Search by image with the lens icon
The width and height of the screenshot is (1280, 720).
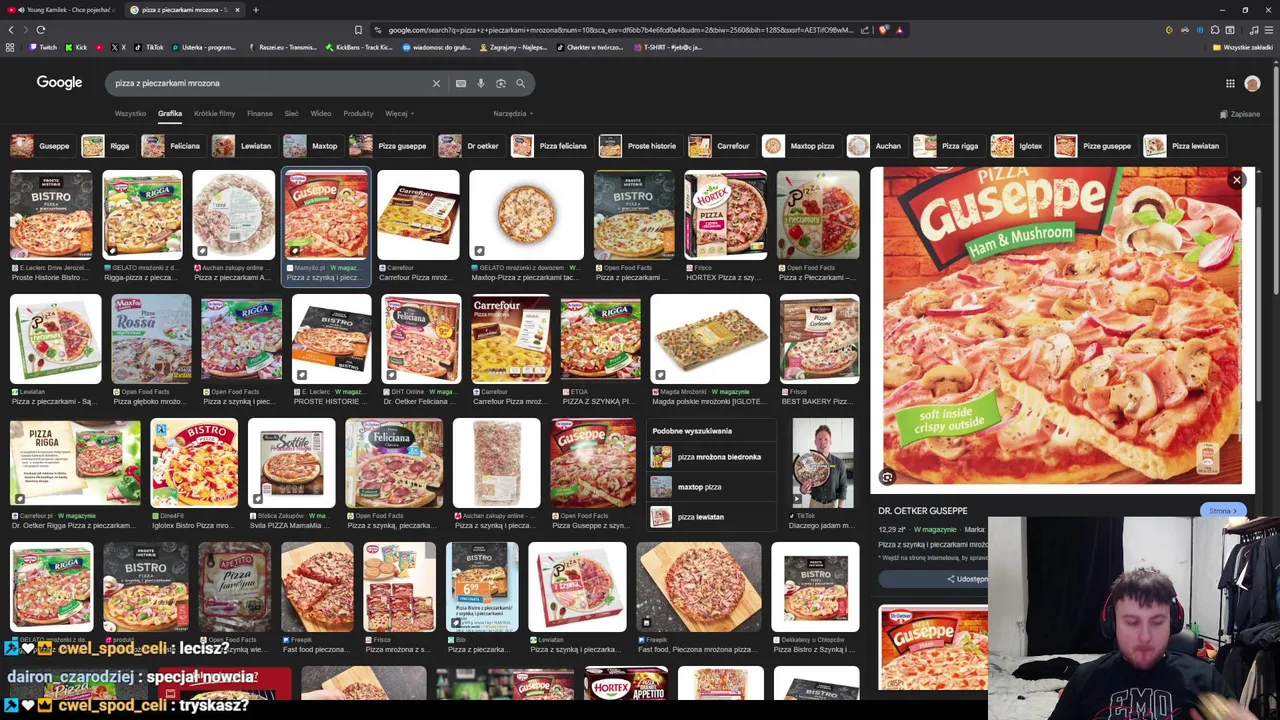point(501,83)
